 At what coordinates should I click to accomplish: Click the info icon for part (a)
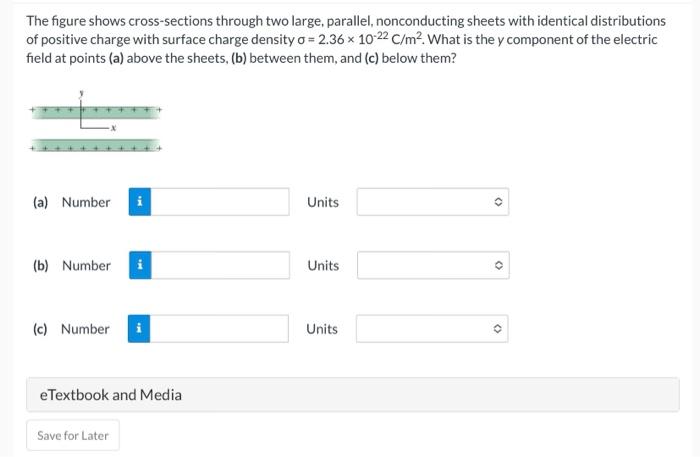(x=139, y=202)
